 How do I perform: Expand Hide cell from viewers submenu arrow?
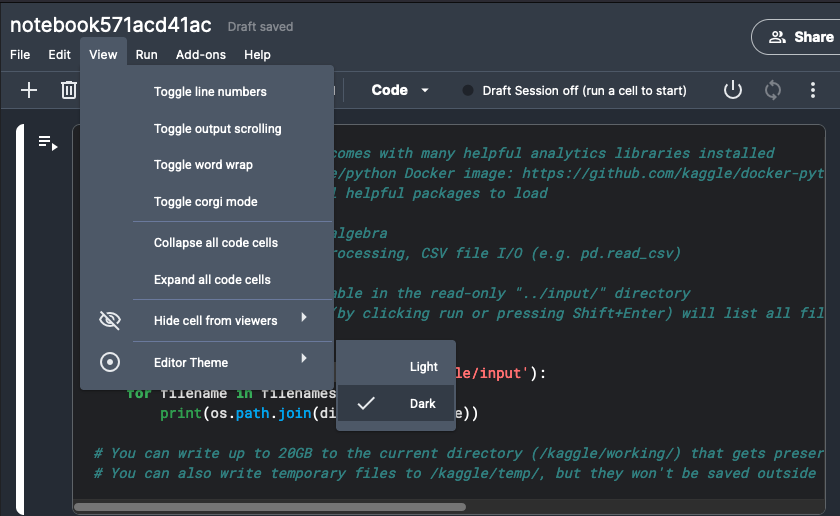[304, 317]
